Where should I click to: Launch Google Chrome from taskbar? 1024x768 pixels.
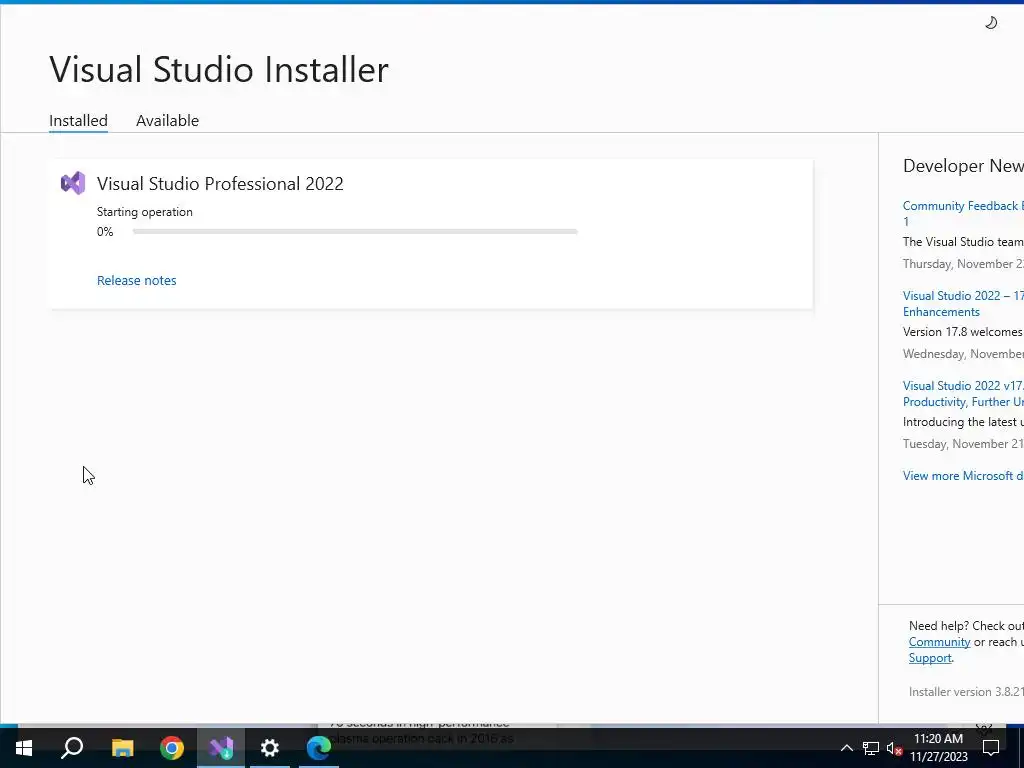(172, 748)
